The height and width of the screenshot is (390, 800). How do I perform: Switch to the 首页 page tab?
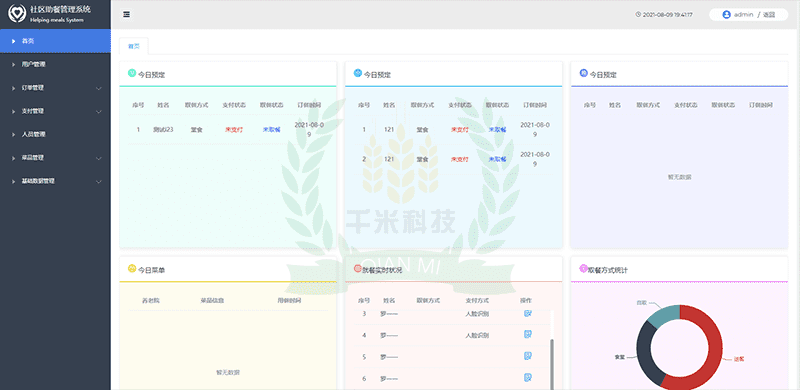(x=134, y=46)
